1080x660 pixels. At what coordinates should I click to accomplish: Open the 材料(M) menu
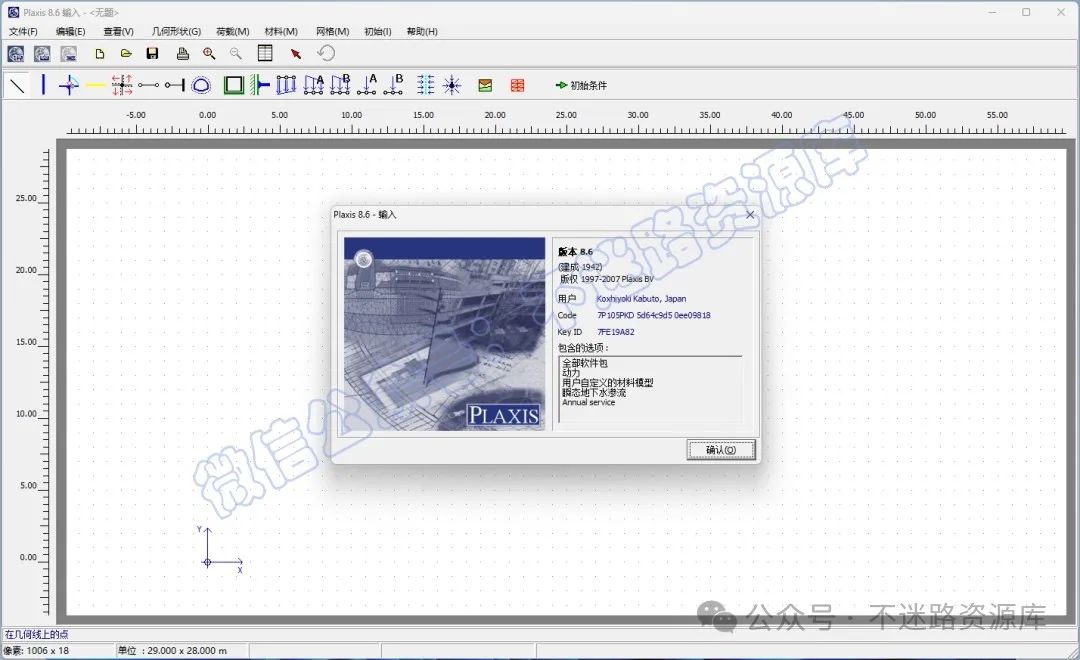pyautogui.click(x=281, y=31)
